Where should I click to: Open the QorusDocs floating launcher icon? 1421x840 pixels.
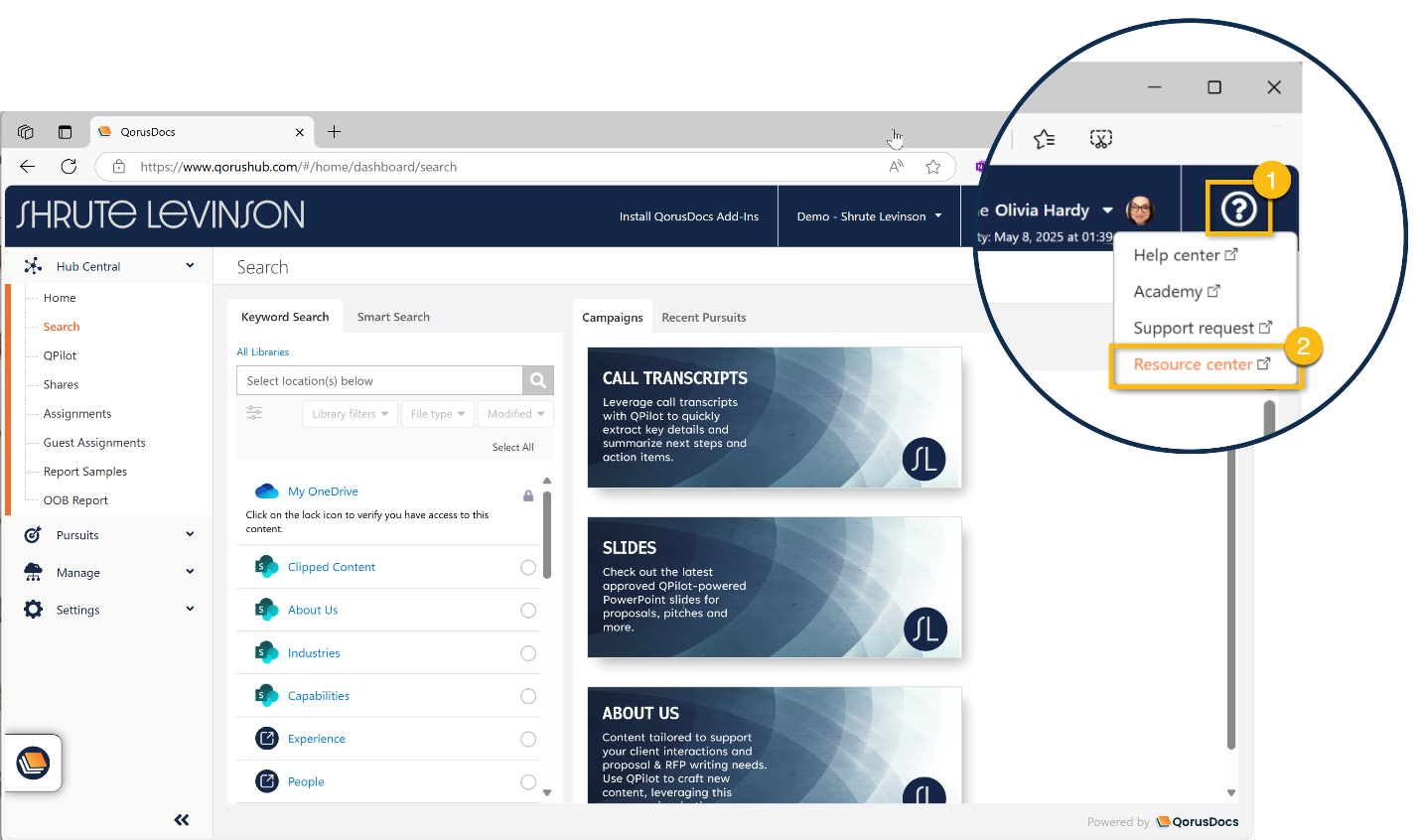(x=33, y=763)
